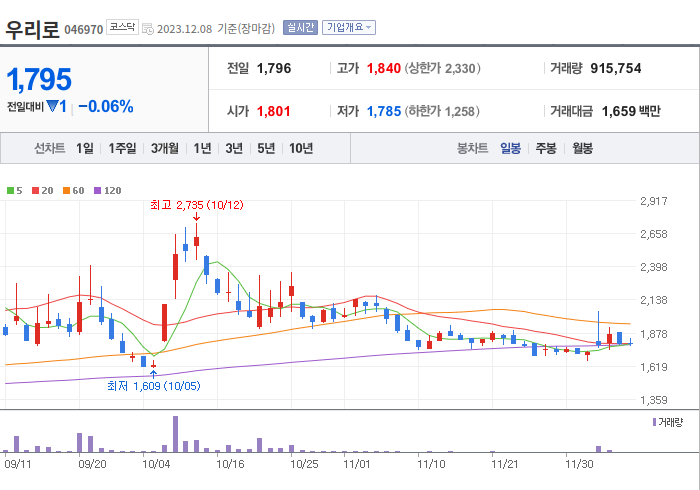Switch to the 월봉 monthly candle chart
The width and height of the screenshot is (700, 490).
pos(583,148)
